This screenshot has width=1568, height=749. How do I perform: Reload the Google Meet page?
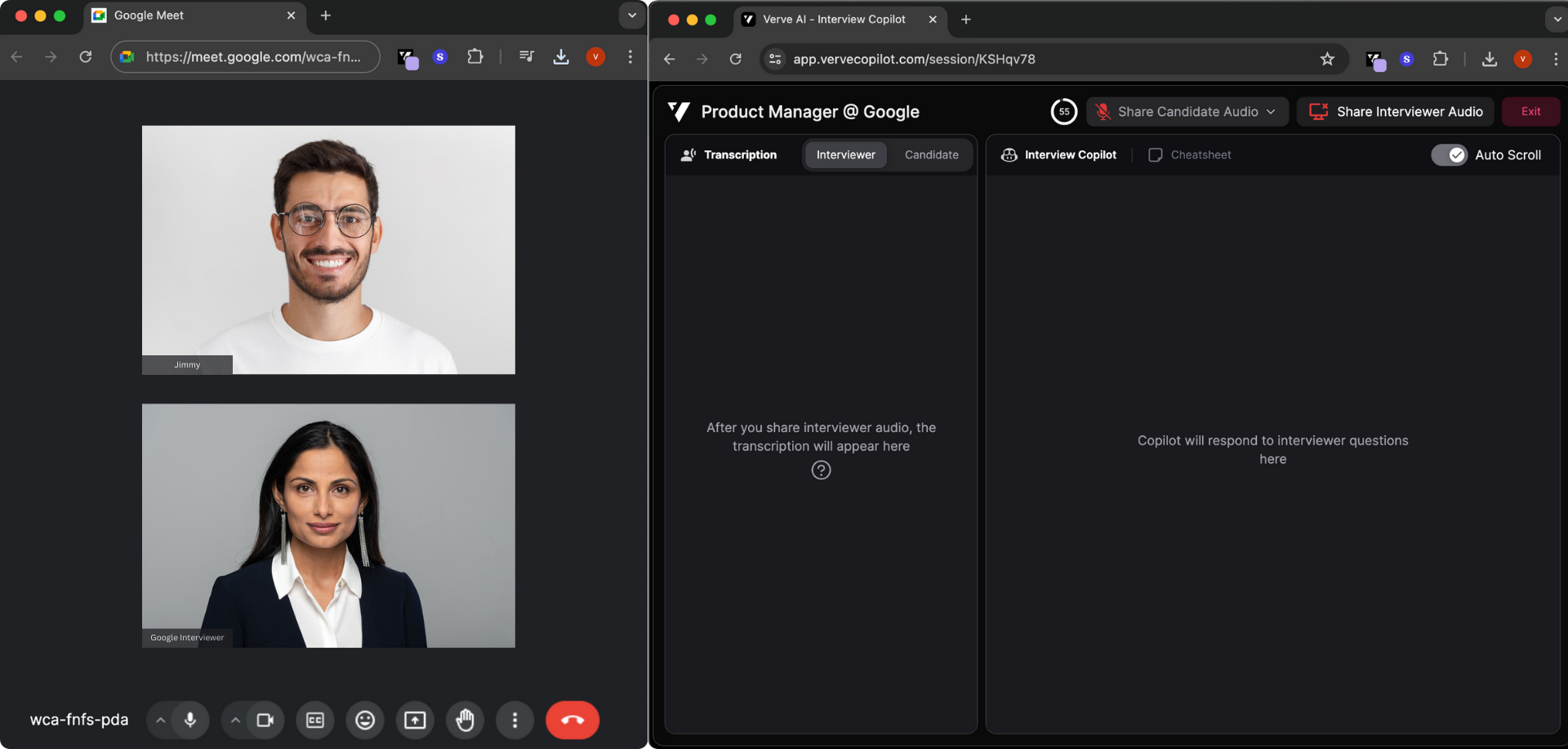point(85,56)
